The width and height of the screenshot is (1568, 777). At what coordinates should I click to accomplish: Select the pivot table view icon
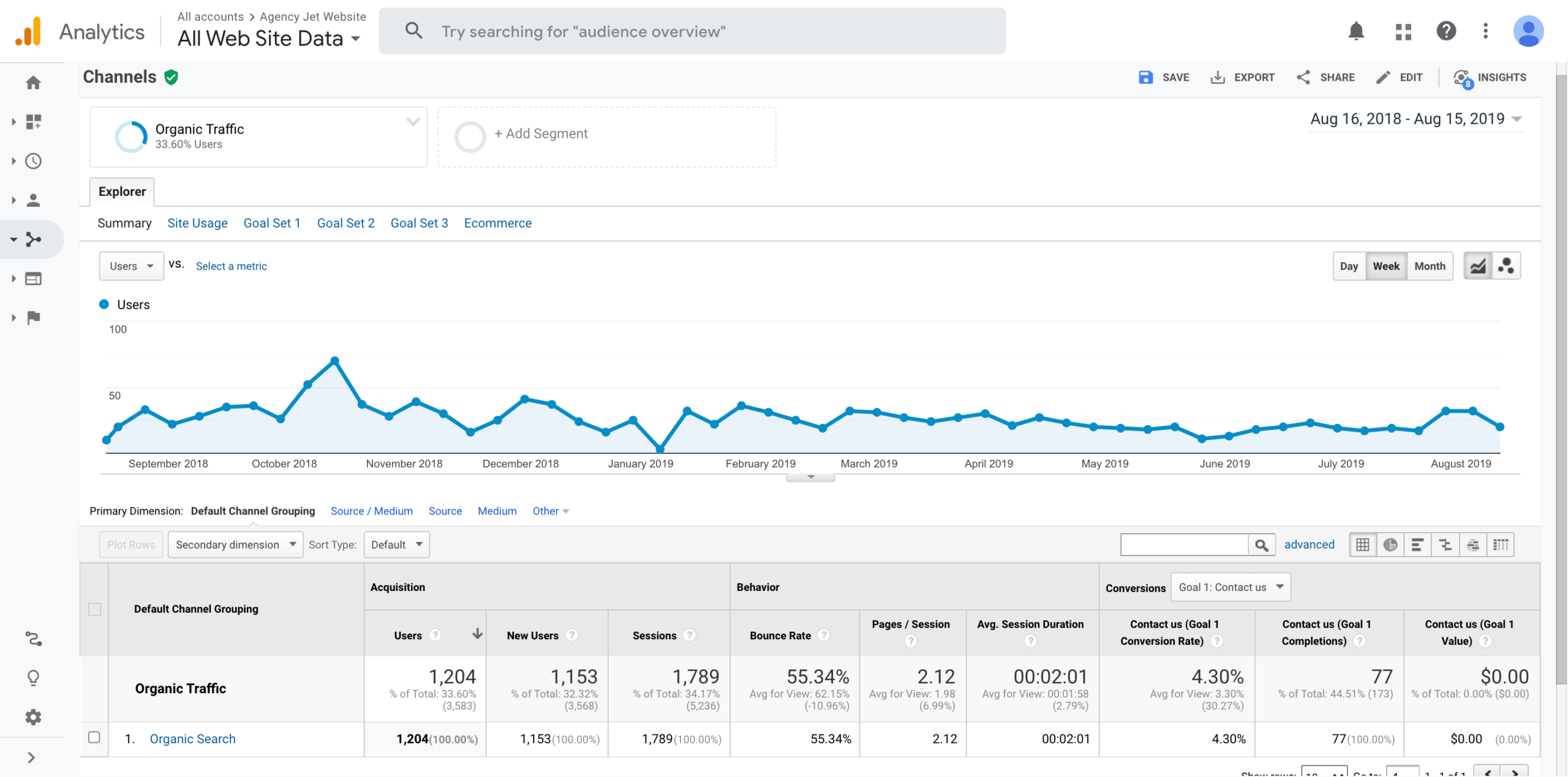click(1501, 544)
